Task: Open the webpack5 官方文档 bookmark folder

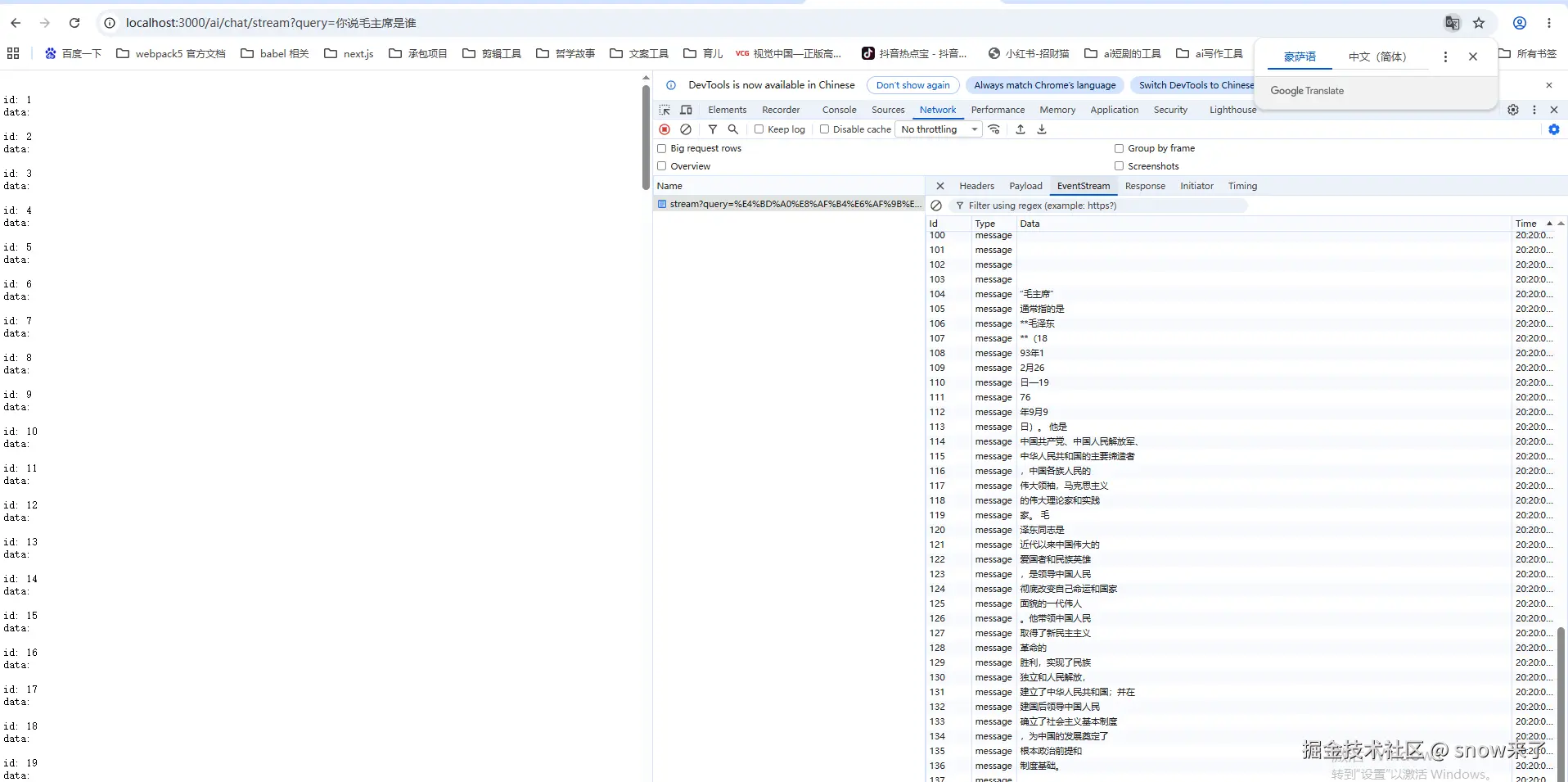Action: [x=171, y=53]
